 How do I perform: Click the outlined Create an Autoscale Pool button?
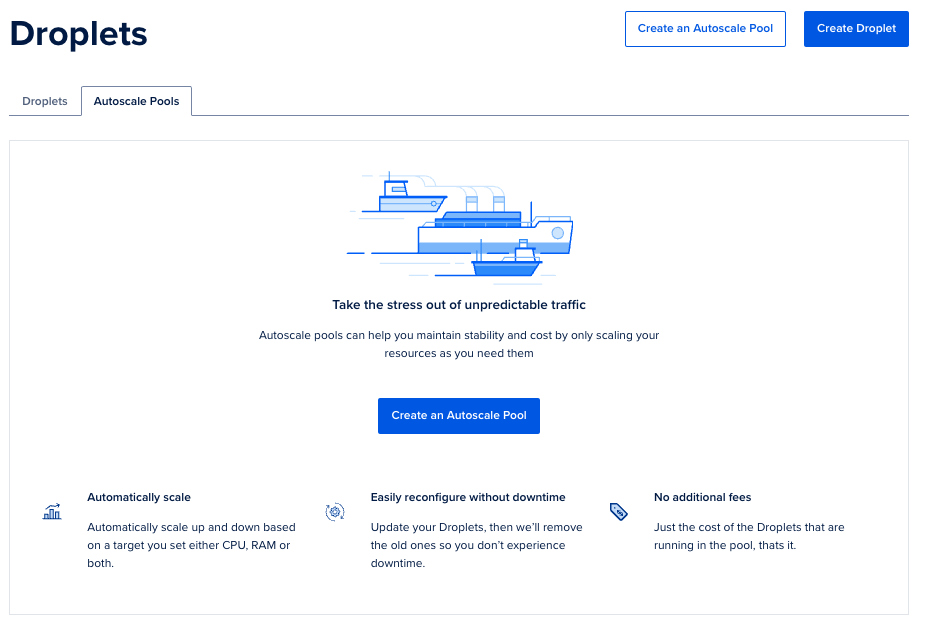tap(705, 28)
